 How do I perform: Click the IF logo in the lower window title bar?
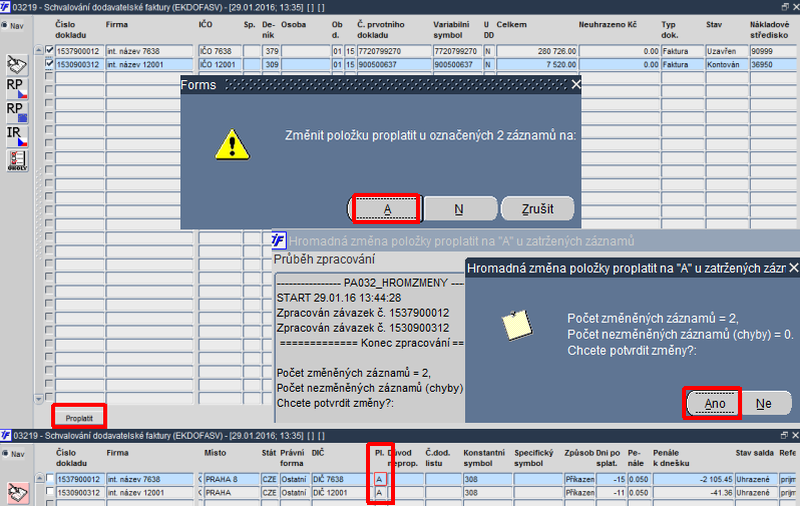(5, 435)
